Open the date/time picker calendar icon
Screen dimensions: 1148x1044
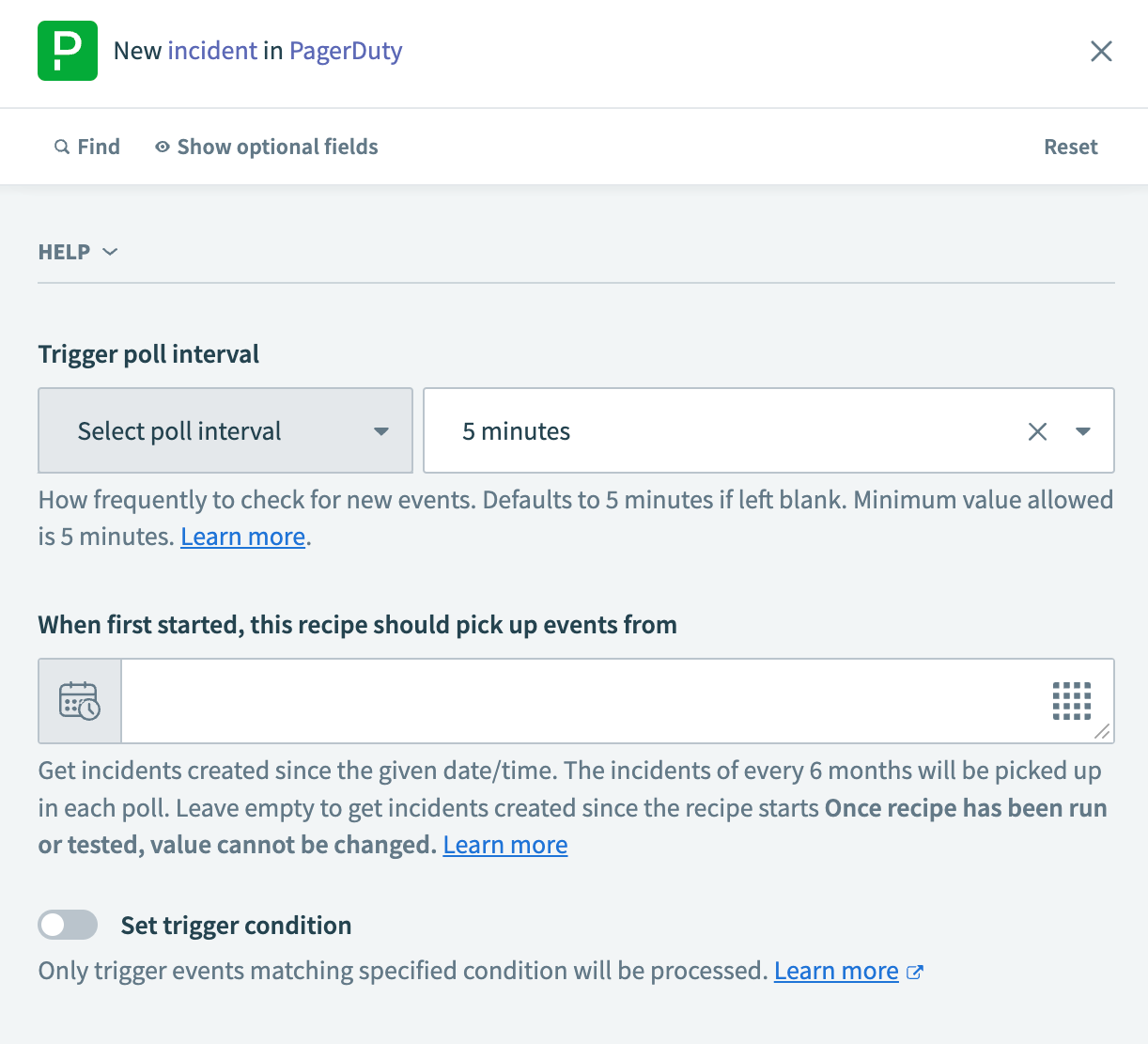click(x=79, y=700)
